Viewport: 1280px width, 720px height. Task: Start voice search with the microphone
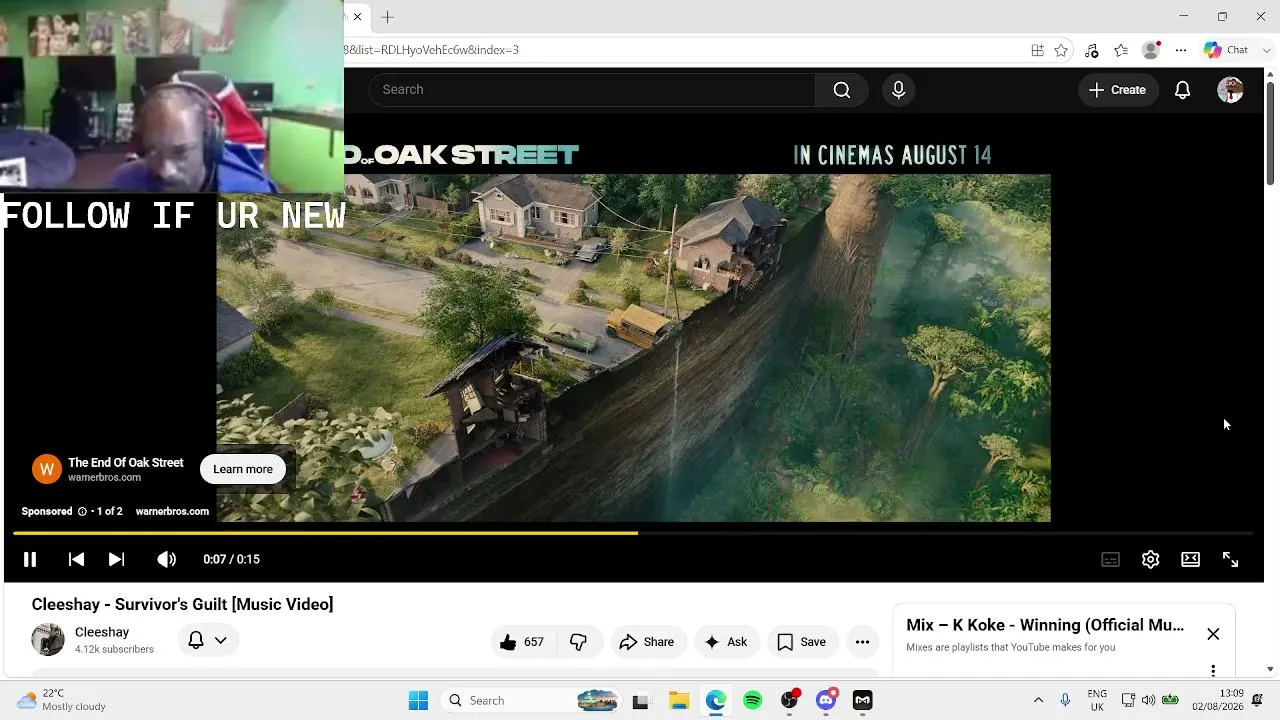coord(898,90)
